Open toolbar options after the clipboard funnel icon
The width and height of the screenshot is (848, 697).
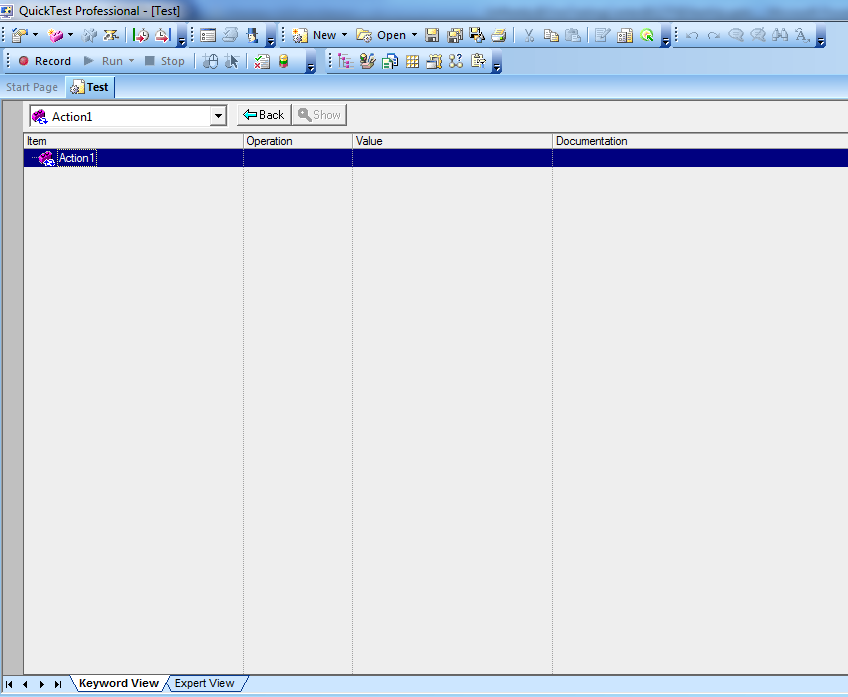(x=497, y=62)
